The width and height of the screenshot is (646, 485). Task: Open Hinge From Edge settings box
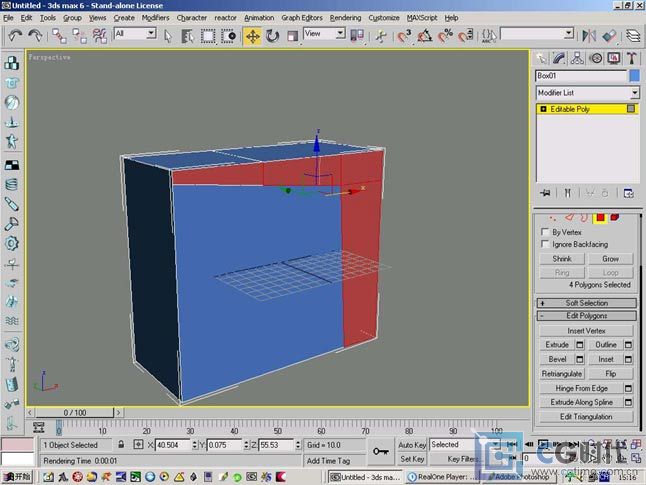click(x=628, y=388)
